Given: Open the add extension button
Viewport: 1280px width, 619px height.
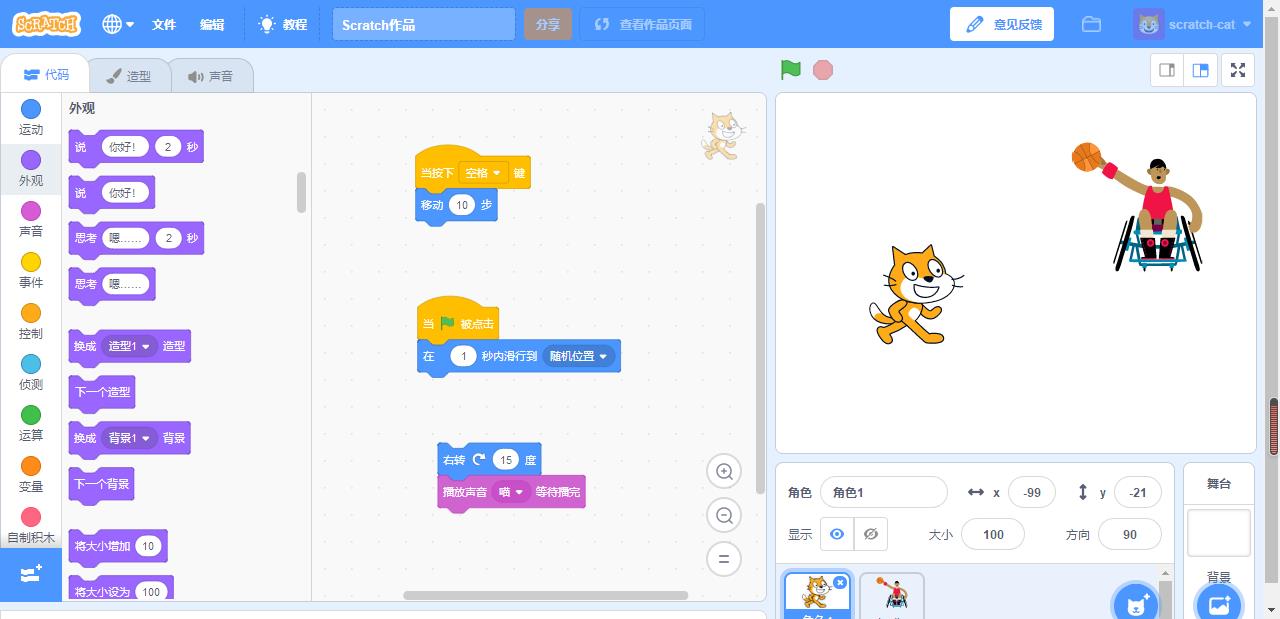Looking at the screenshot, I should click(x=31, y=574).
